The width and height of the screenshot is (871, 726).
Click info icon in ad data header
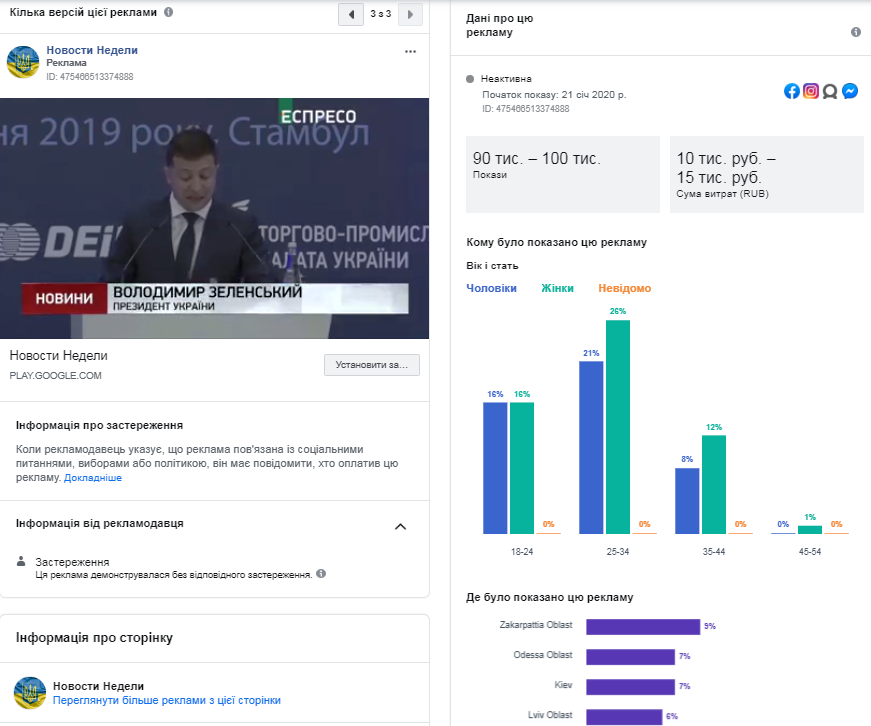pyautogui.click(x=855, y=32)
